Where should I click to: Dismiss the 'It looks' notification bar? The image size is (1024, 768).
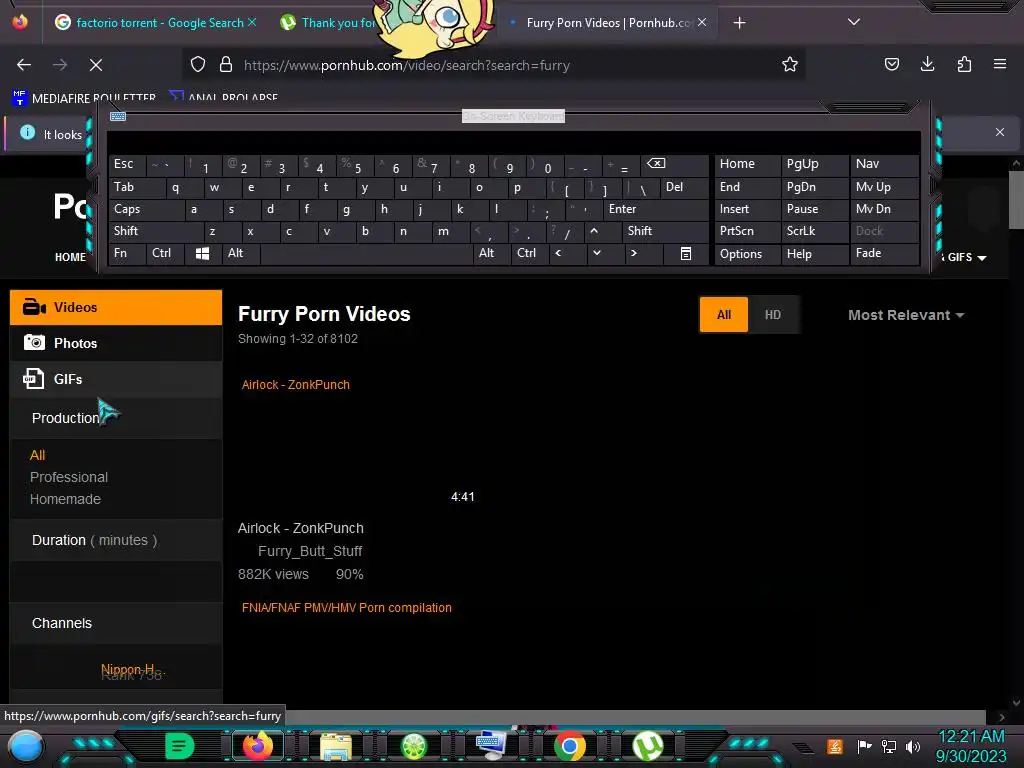pos(1000,133)
